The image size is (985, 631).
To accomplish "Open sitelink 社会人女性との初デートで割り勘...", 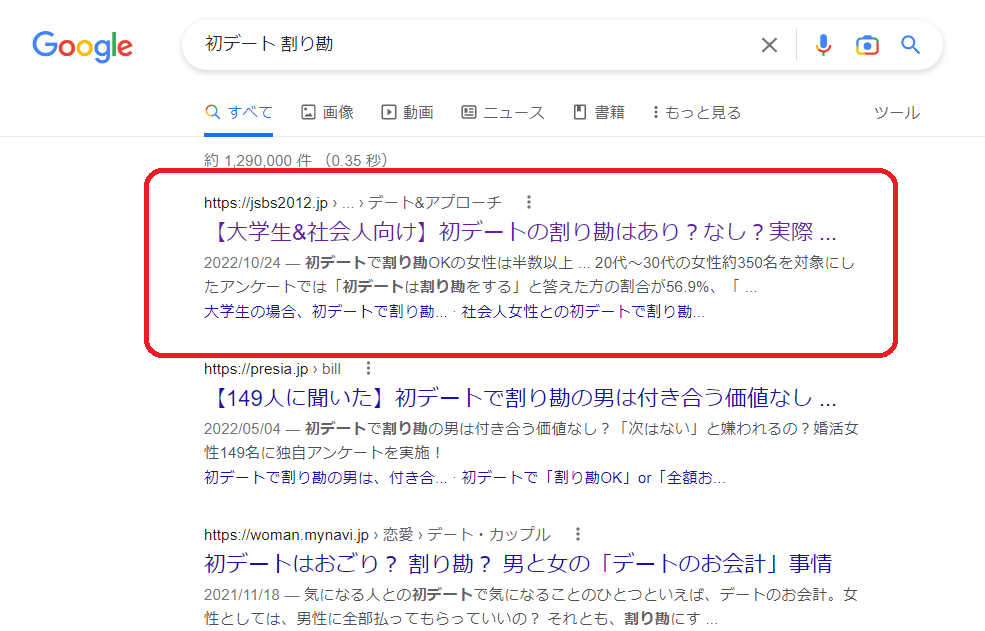I will (x=583, y=312).
